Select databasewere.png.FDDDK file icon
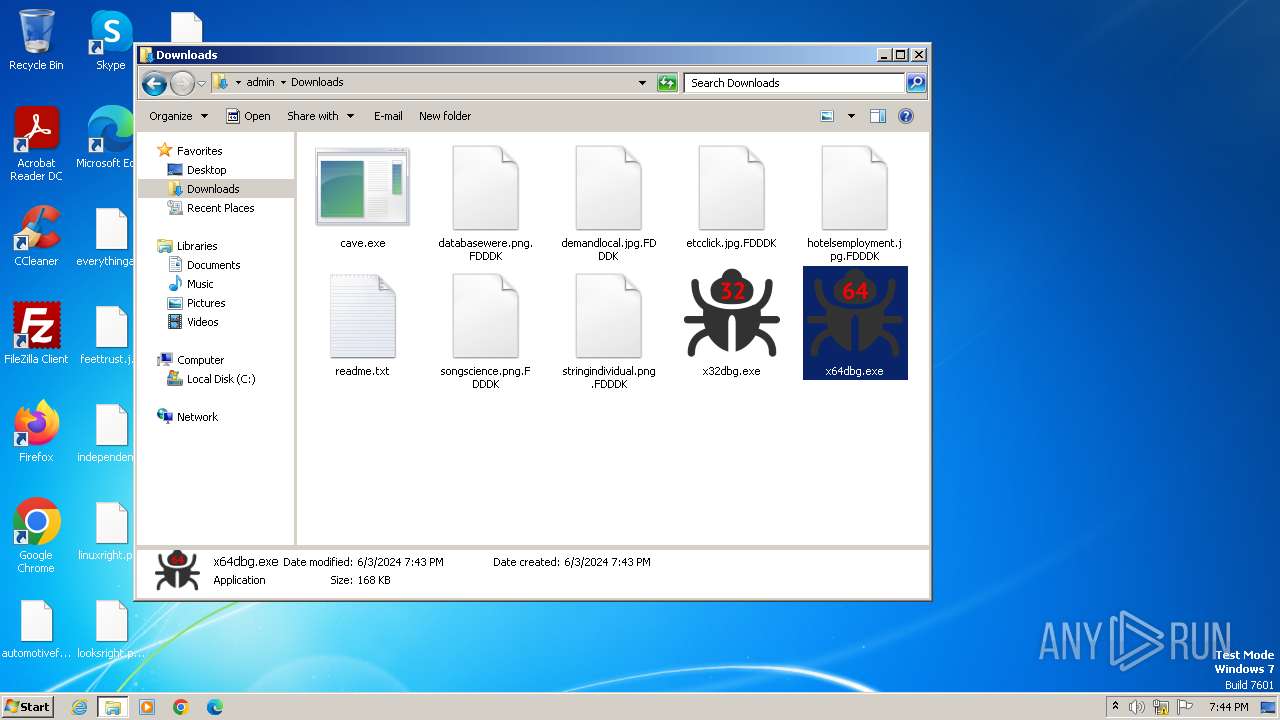The image size is (1280, 720). 485,188
